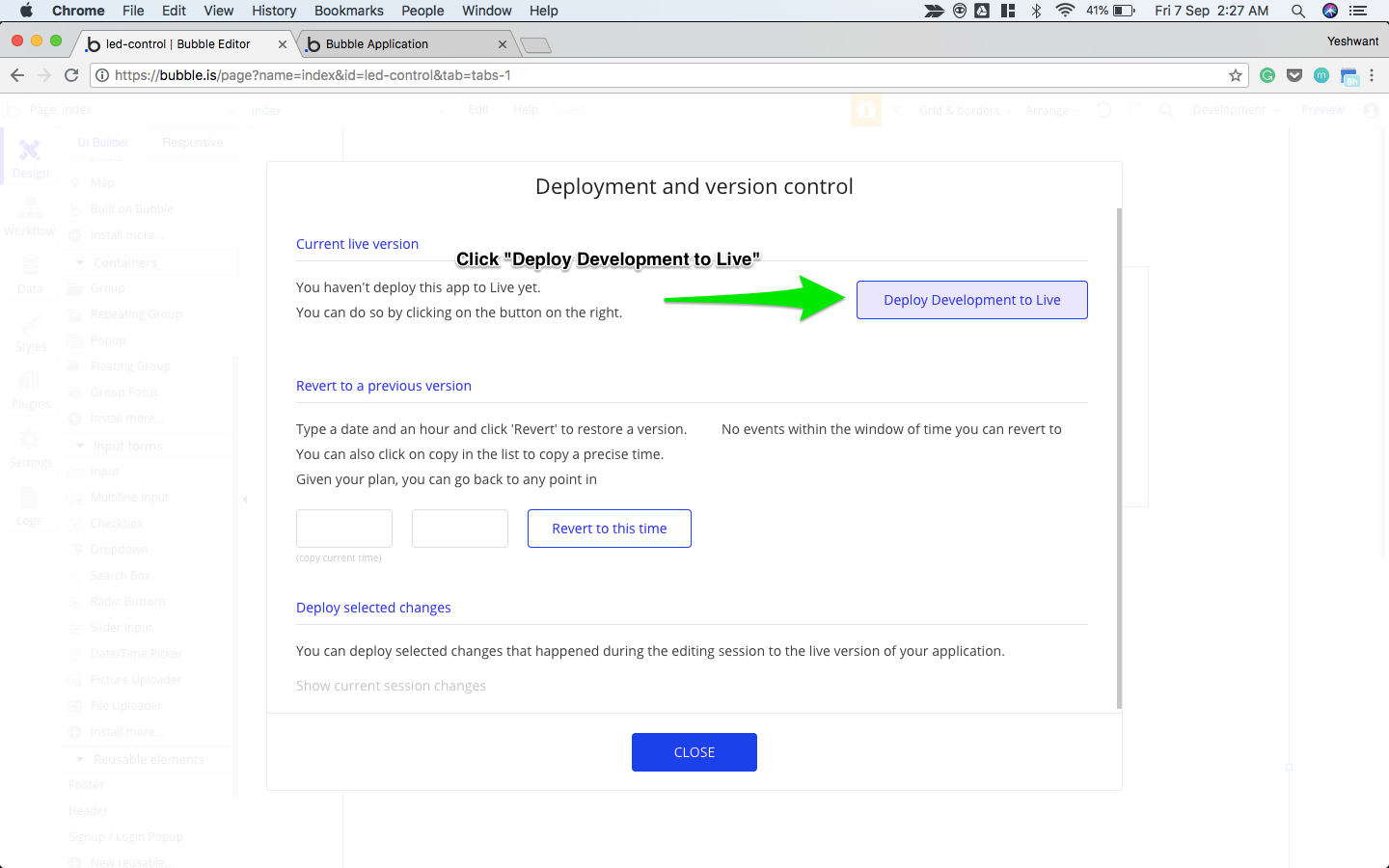Click the Grammarly extension icon
The width and height of the screenshot is (1389, 868).
point(1267,75)
